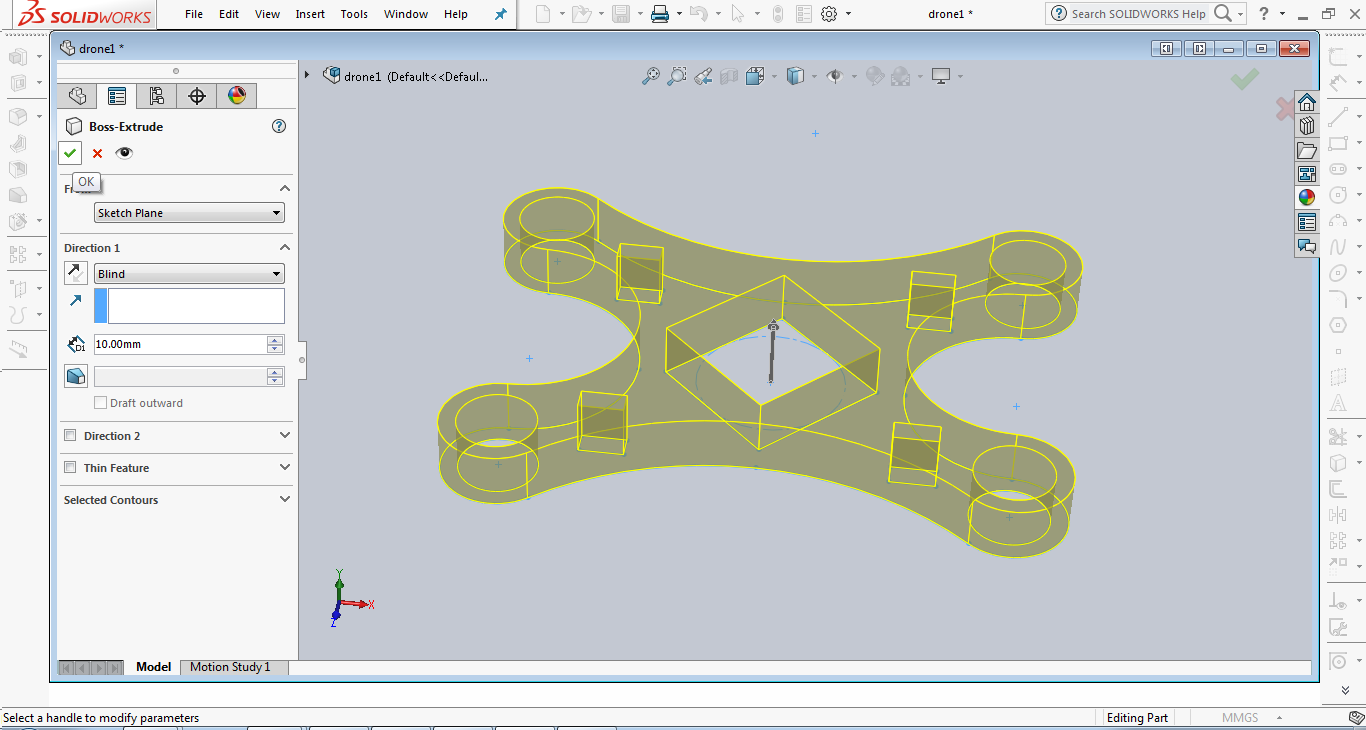Switch to FeatureManager design tree tab
Image resolution: width=1366 pixels, height=730 pixels.
coord(77,96)
